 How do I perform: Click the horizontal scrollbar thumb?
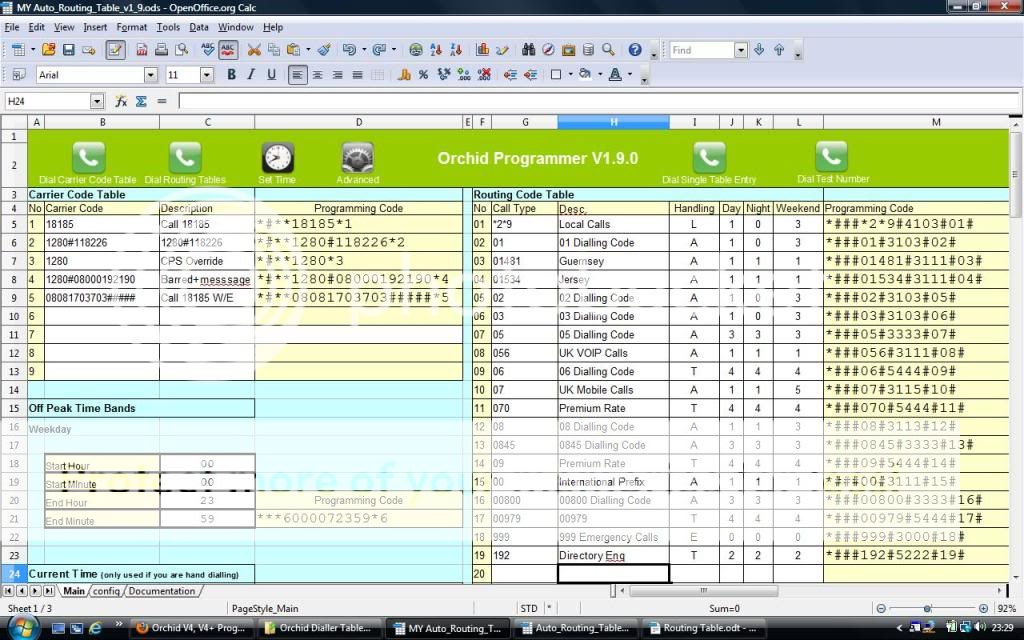click(703, 591)
